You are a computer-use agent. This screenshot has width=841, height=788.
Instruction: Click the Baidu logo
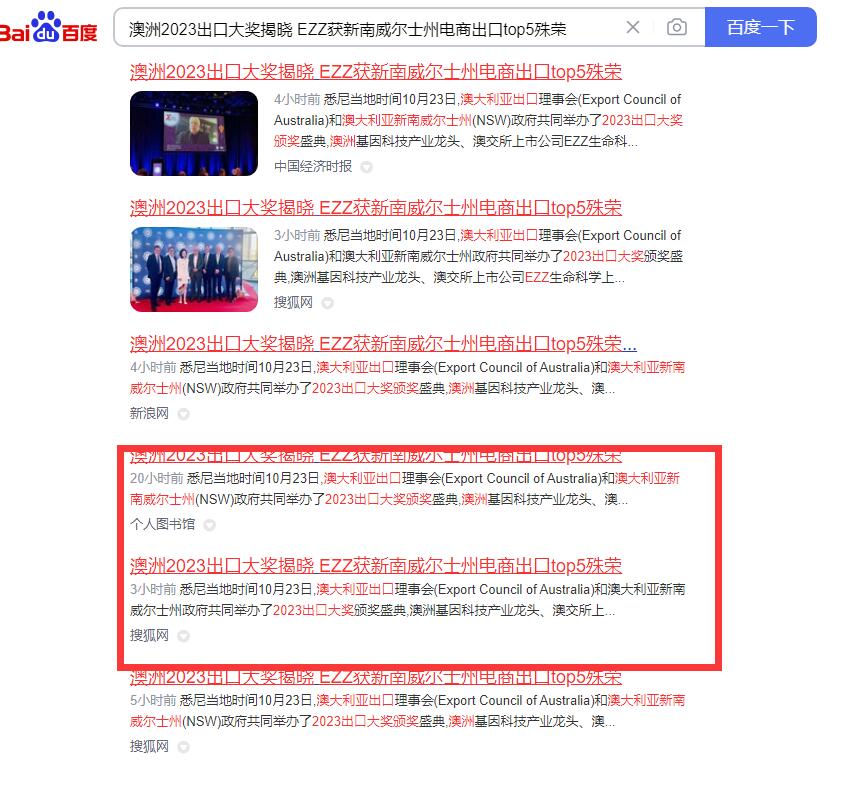pos(48,27)
